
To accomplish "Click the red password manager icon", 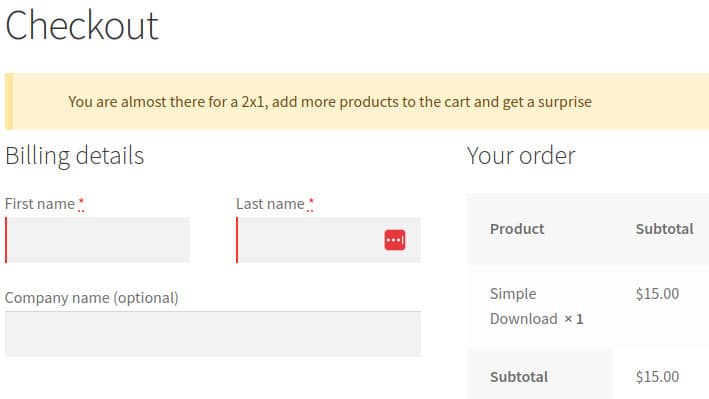I will pyautogui.click(x=395, y=240).
